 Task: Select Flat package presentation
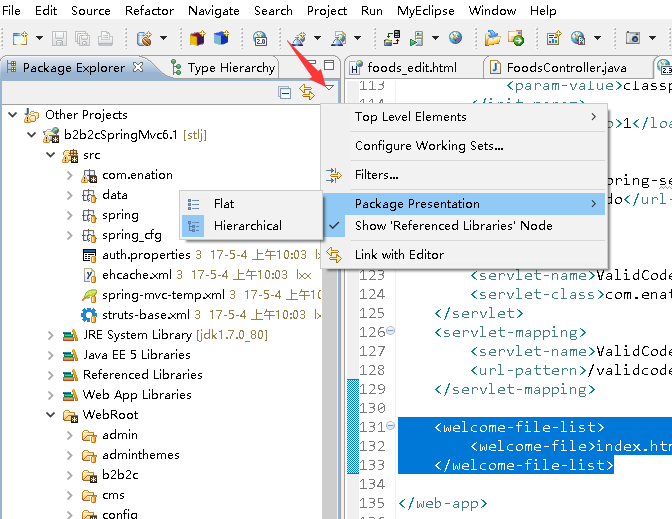[251, 204]
